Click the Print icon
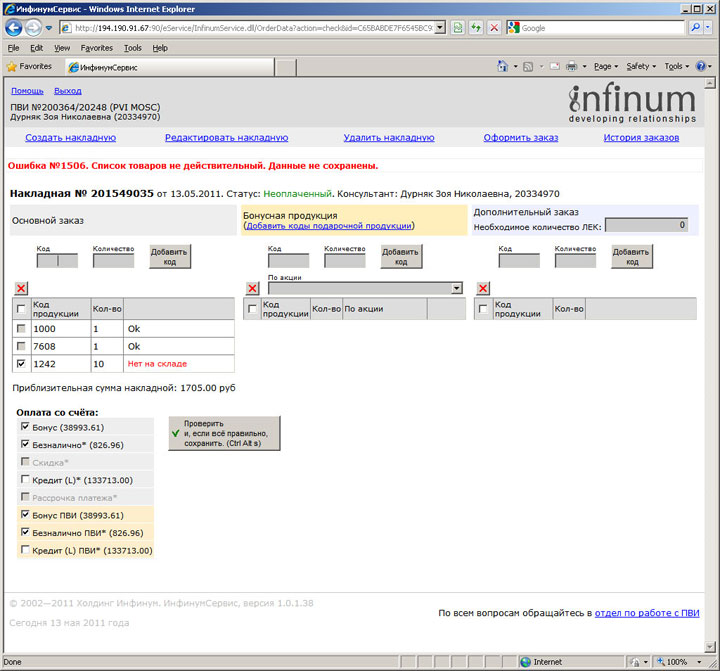720x671 pixels. point(571,67)
